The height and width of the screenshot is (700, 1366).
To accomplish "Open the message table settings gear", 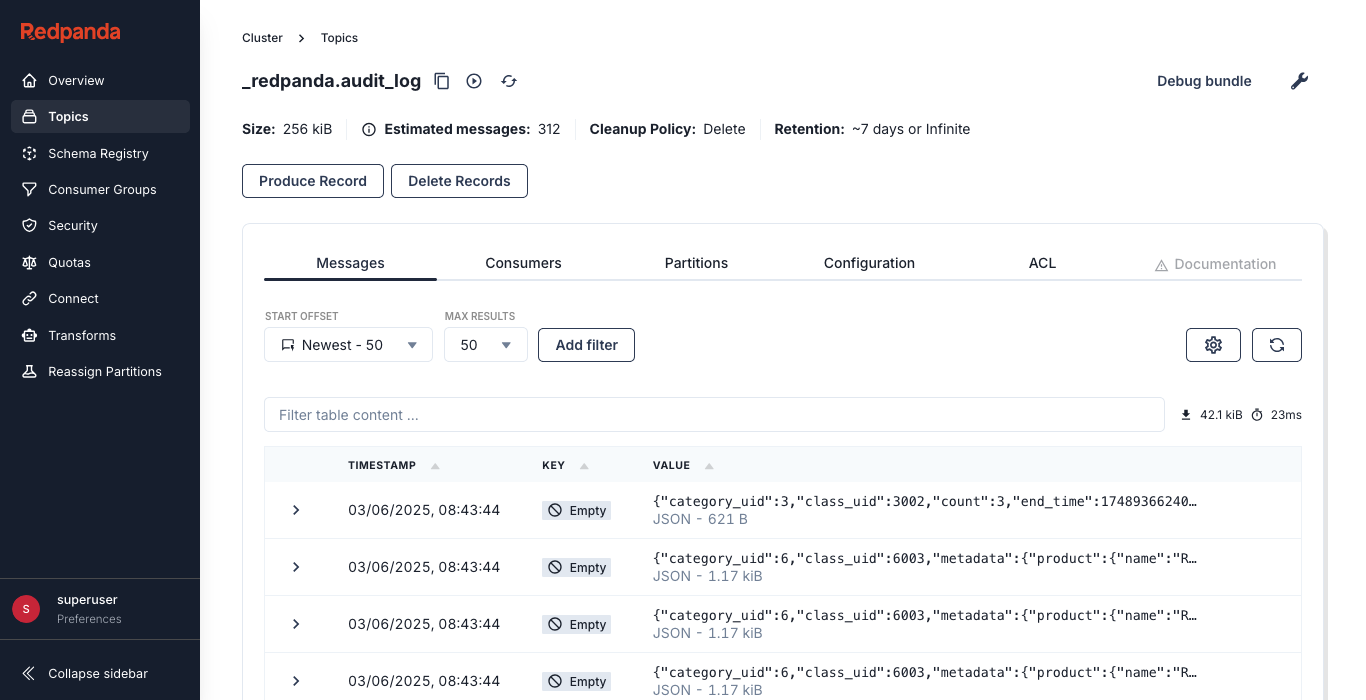I will (1213, 344).
